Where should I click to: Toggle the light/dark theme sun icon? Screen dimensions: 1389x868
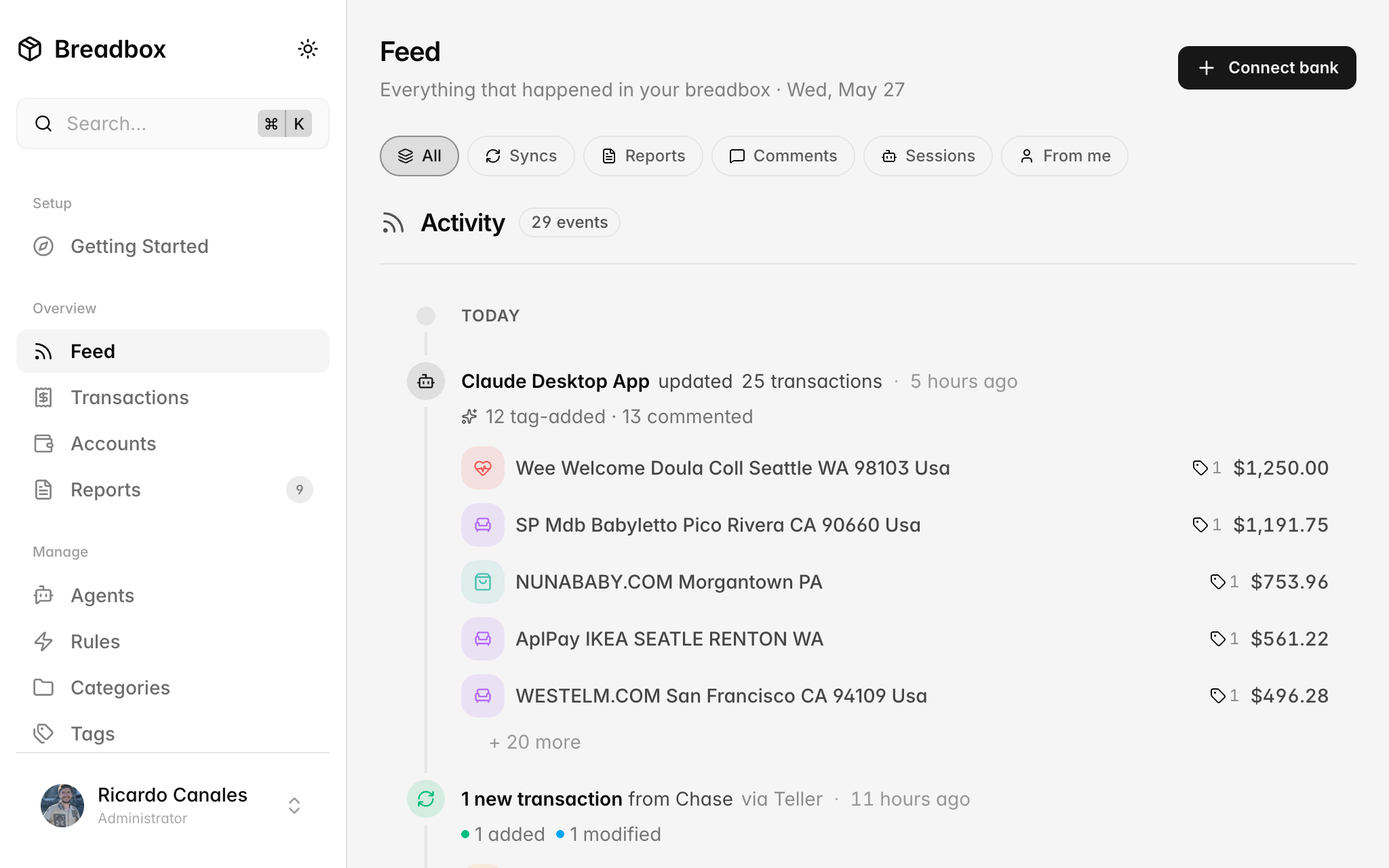point(308,49)
